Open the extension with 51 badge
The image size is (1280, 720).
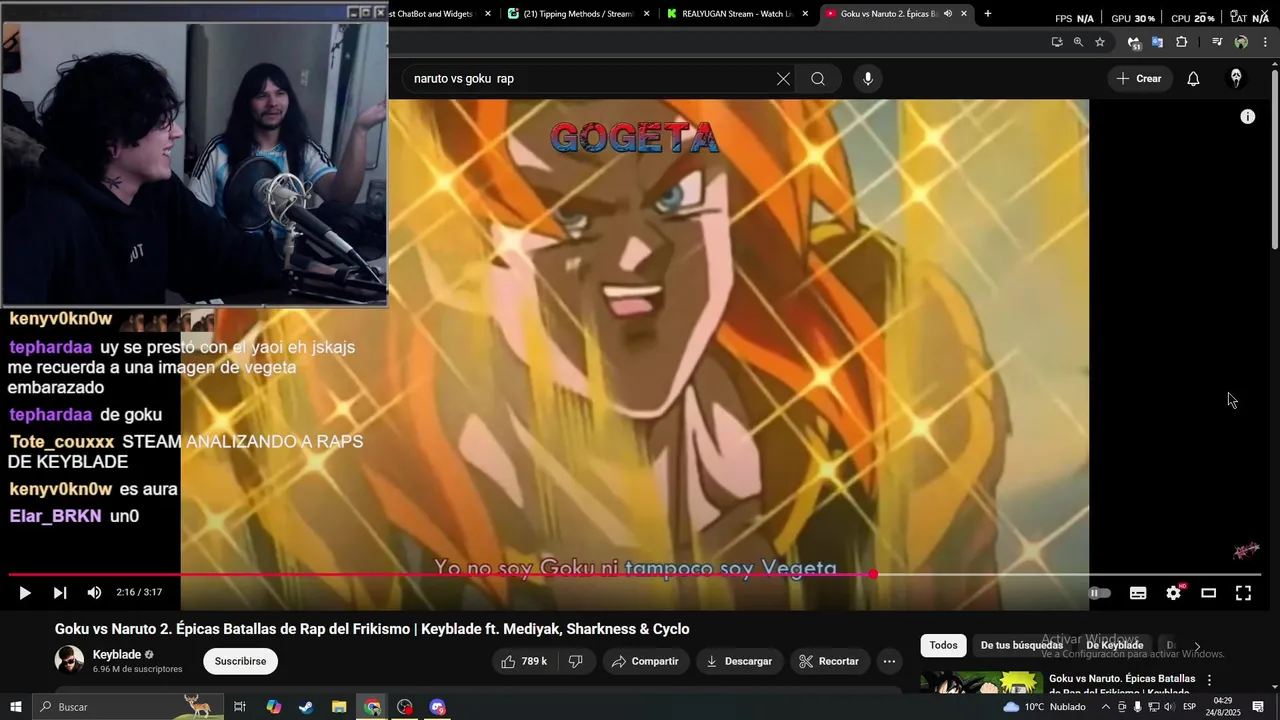click(x=1134, y=43)
